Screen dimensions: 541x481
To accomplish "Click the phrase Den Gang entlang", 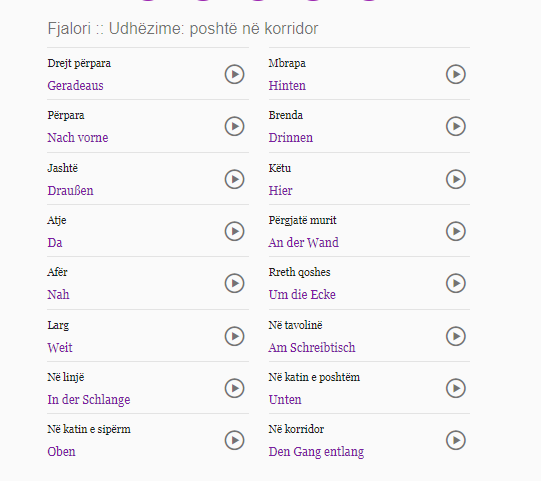I will click(316, 452).
